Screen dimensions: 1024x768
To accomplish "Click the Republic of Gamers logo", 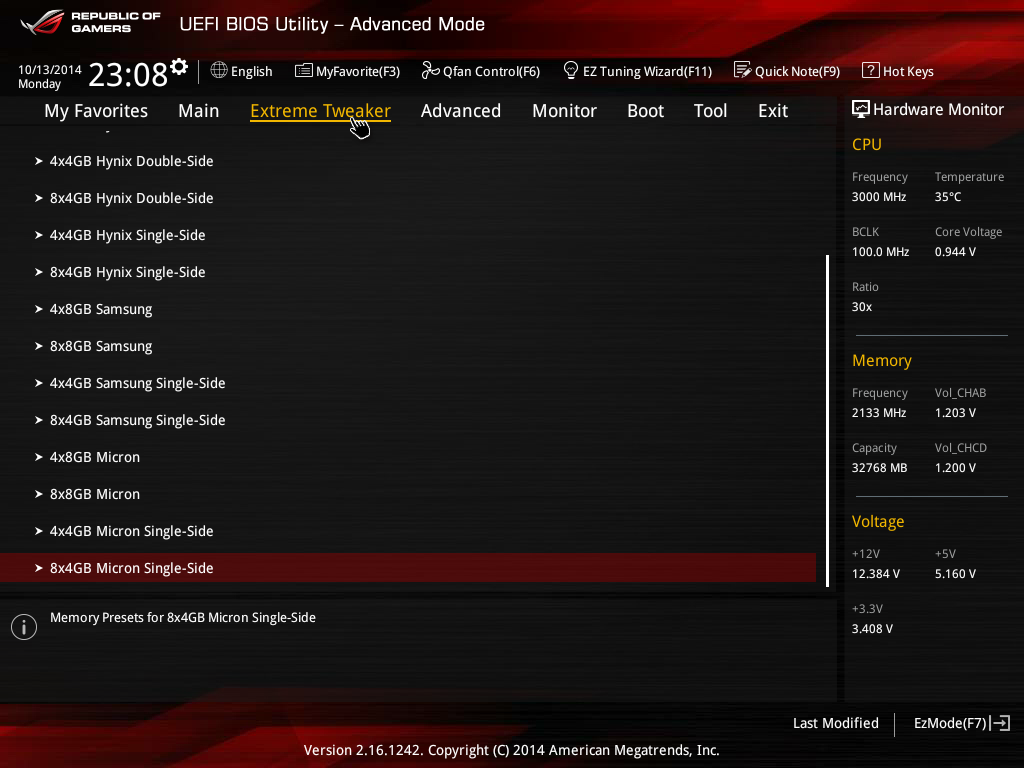I will (91, 22).
